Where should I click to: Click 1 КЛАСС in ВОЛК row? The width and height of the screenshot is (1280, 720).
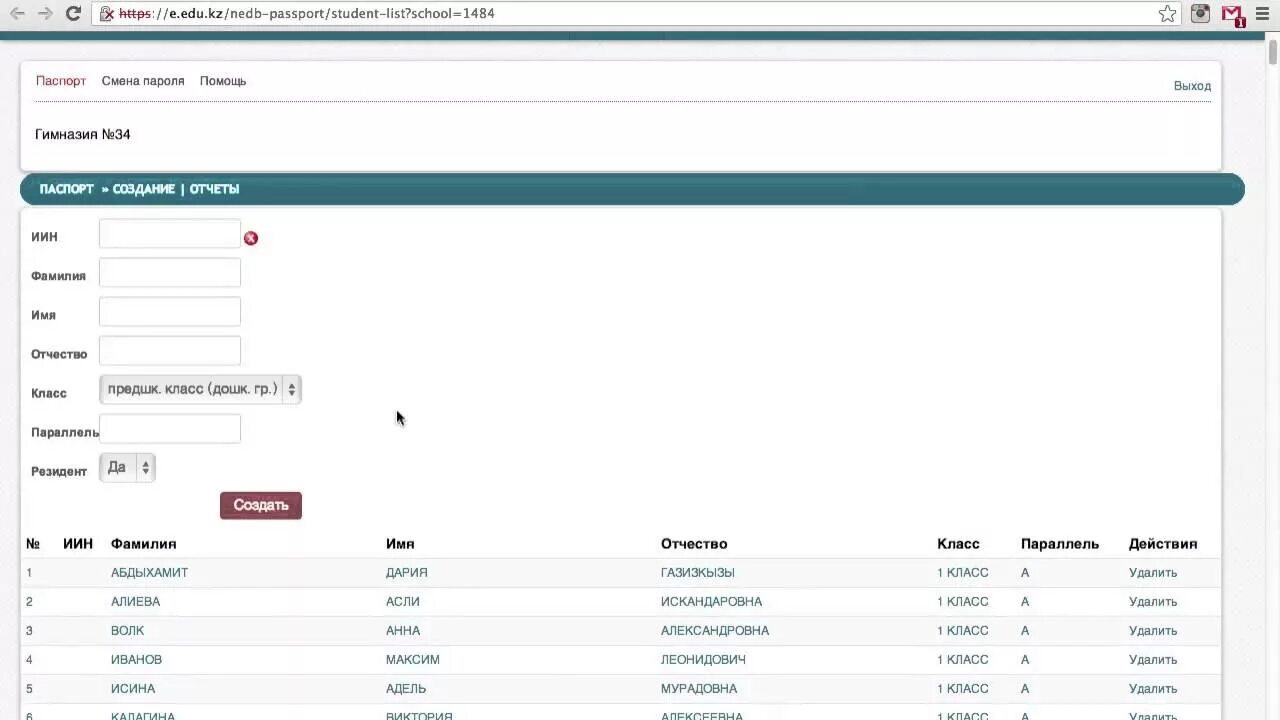point(963,631)
